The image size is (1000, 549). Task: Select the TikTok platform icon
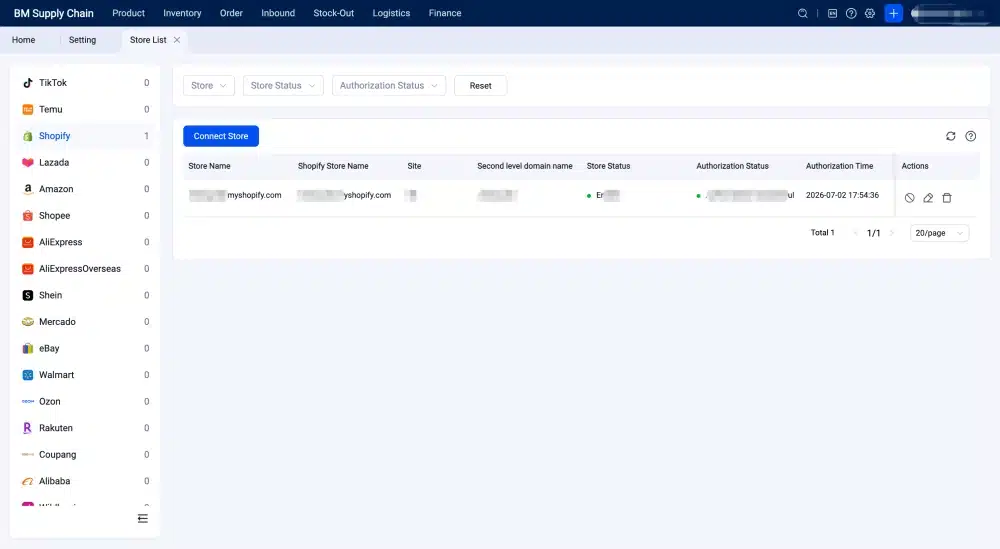pyautogui.click(x=27, y=83)
